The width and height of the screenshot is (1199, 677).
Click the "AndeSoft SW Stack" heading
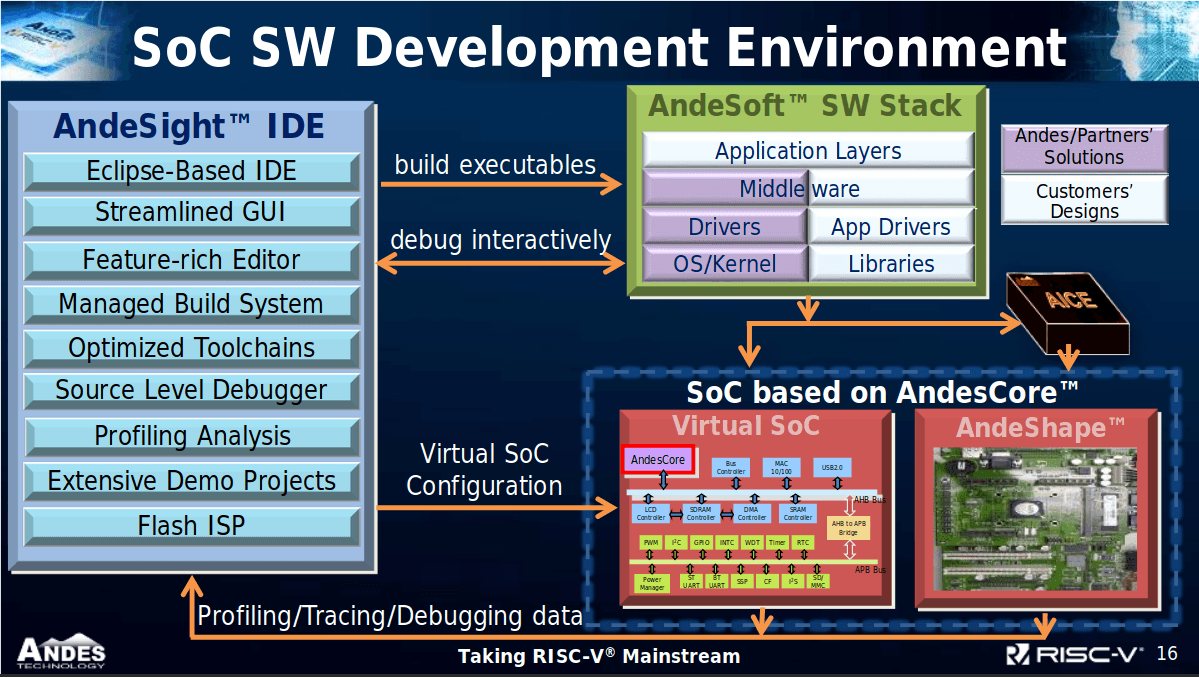point(805,106)
